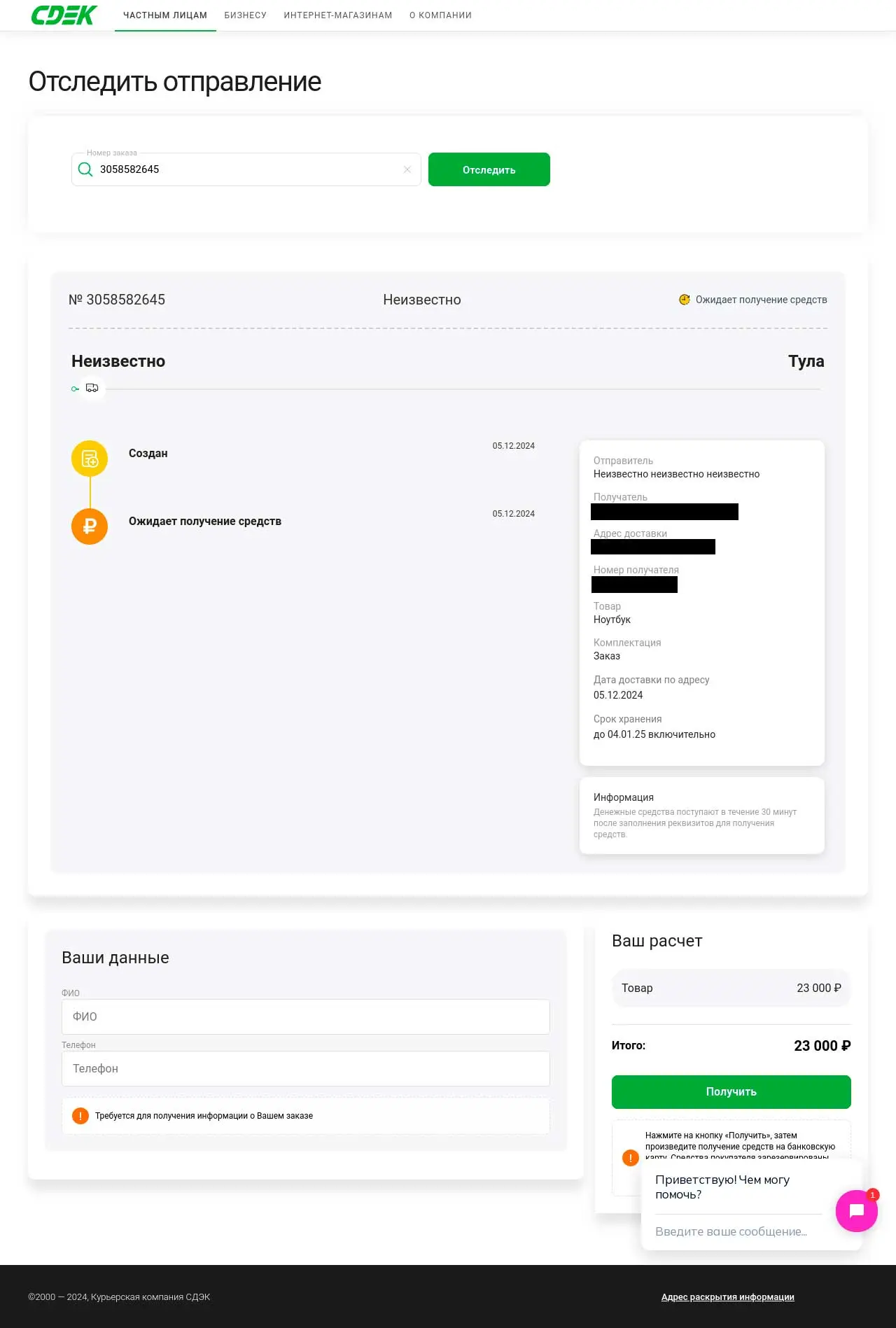Screen dimensions: 896x1328
Task: Open the 'Бизнесу' menu item
Action: tap(245, 15)
